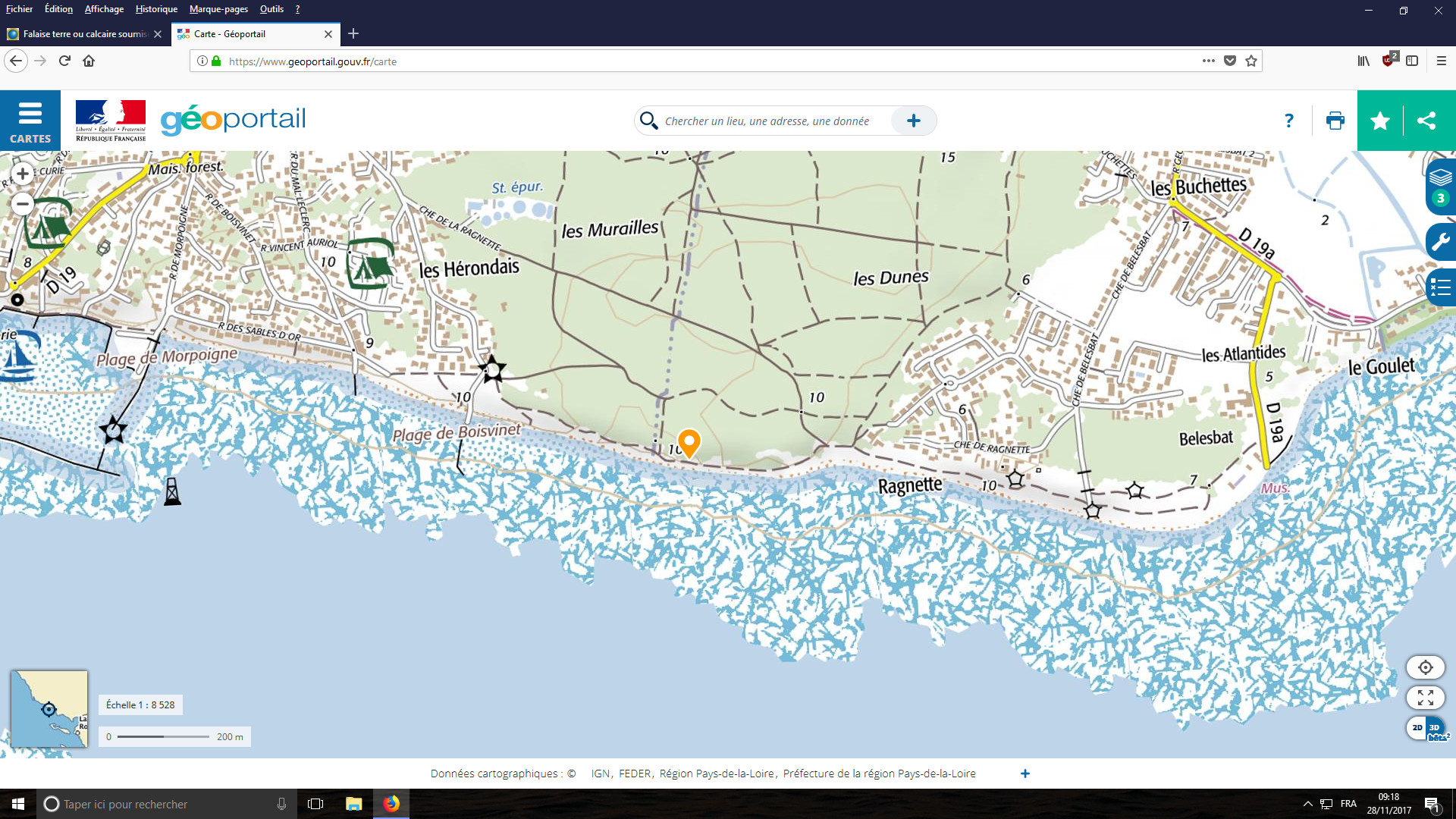Open the help question mark
The height and width of the screenshot is (819, 1456).
1288,121
